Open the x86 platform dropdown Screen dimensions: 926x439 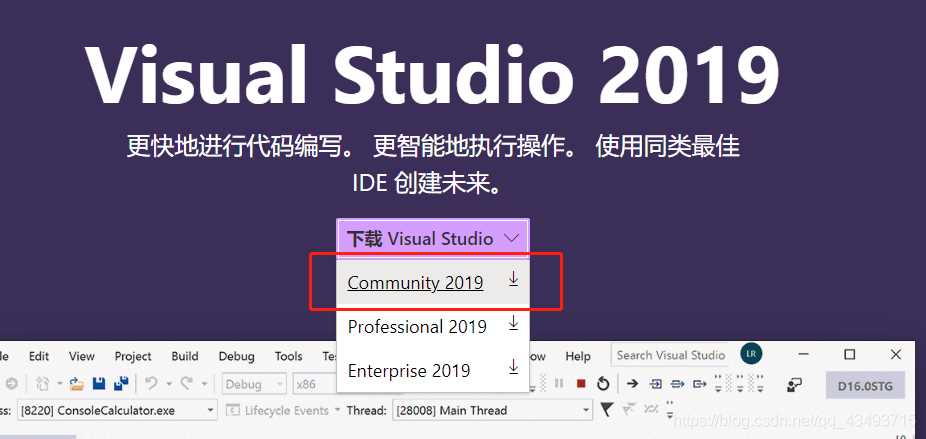click(x=314, y=384)
